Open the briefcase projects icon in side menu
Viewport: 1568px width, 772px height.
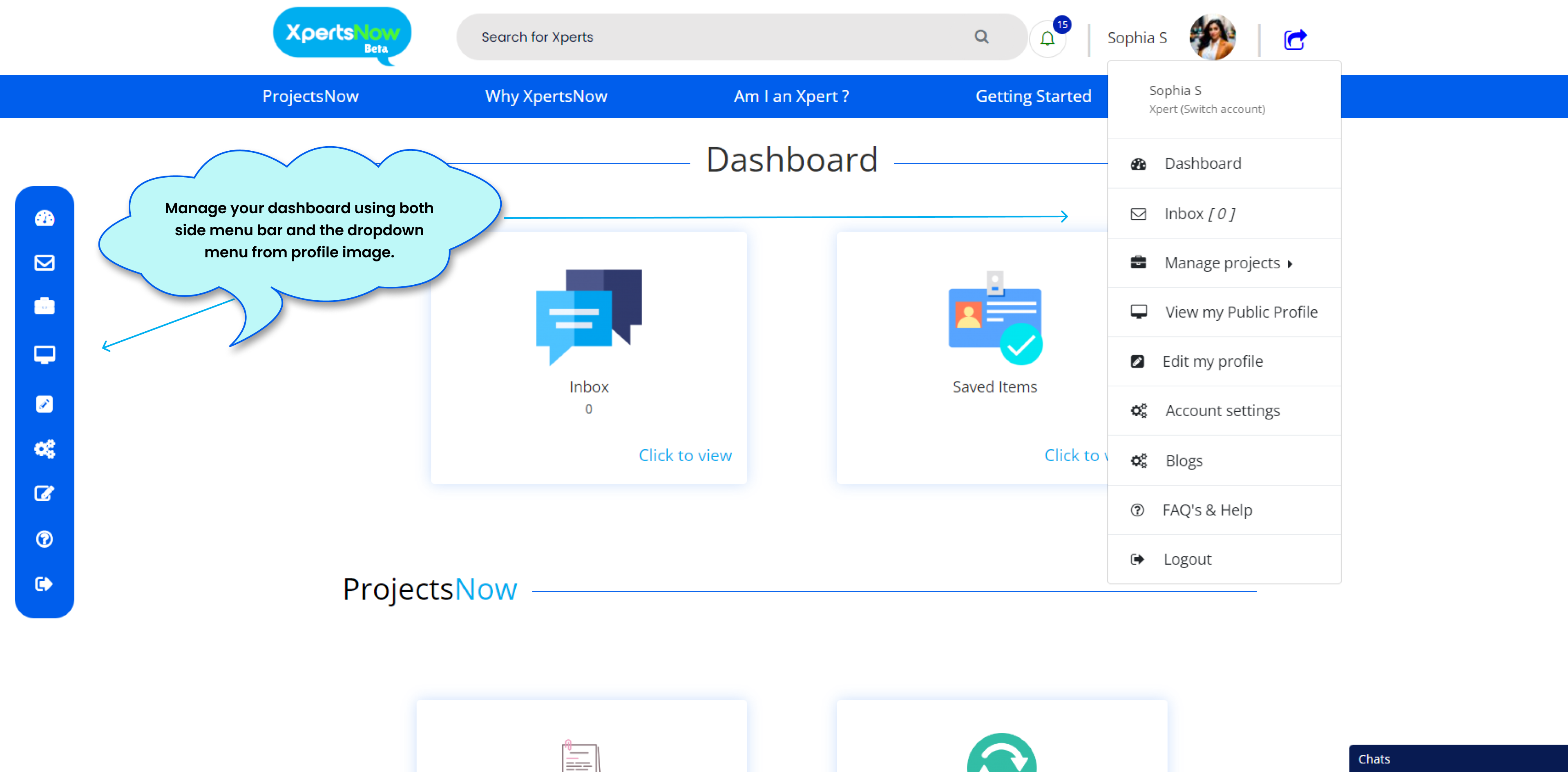tap(45, 306)
